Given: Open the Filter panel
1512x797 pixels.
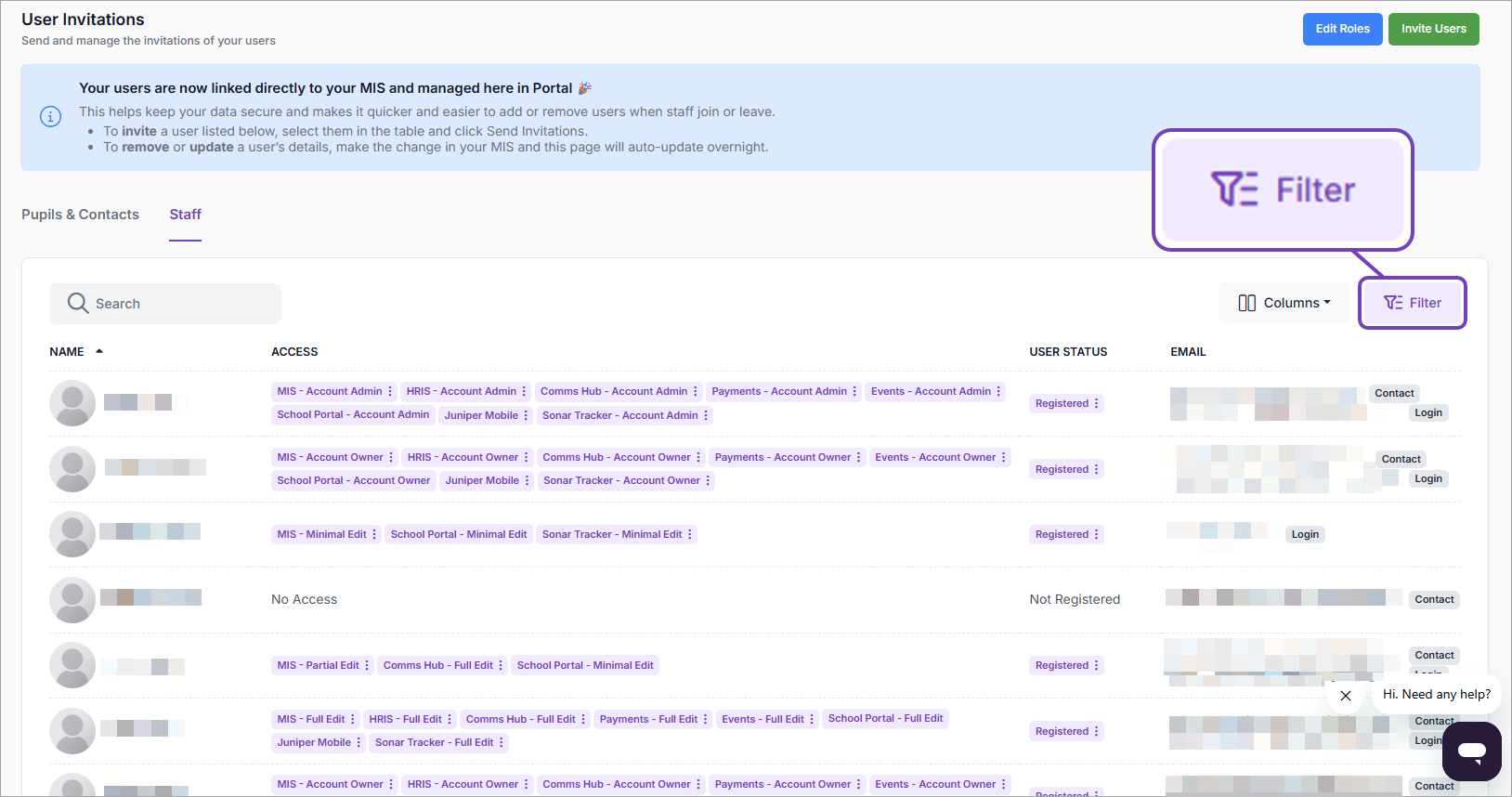Looking at the screenshot, I should click(x=1412, y=303).
